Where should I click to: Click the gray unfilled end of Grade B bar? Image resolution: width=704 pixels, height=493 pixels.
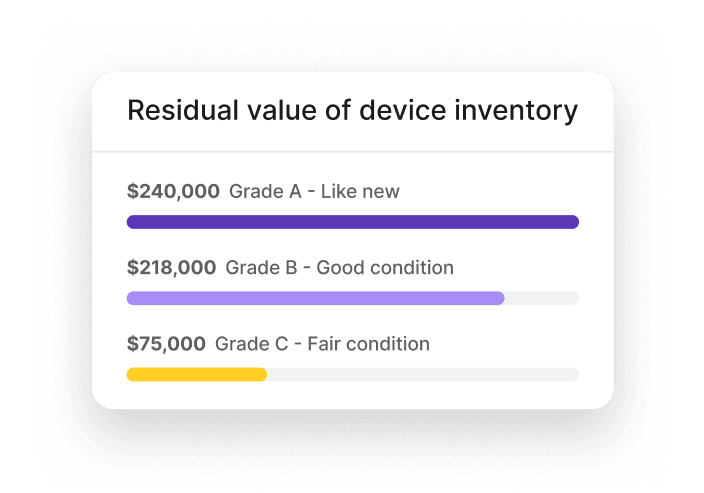coord(542,298)
